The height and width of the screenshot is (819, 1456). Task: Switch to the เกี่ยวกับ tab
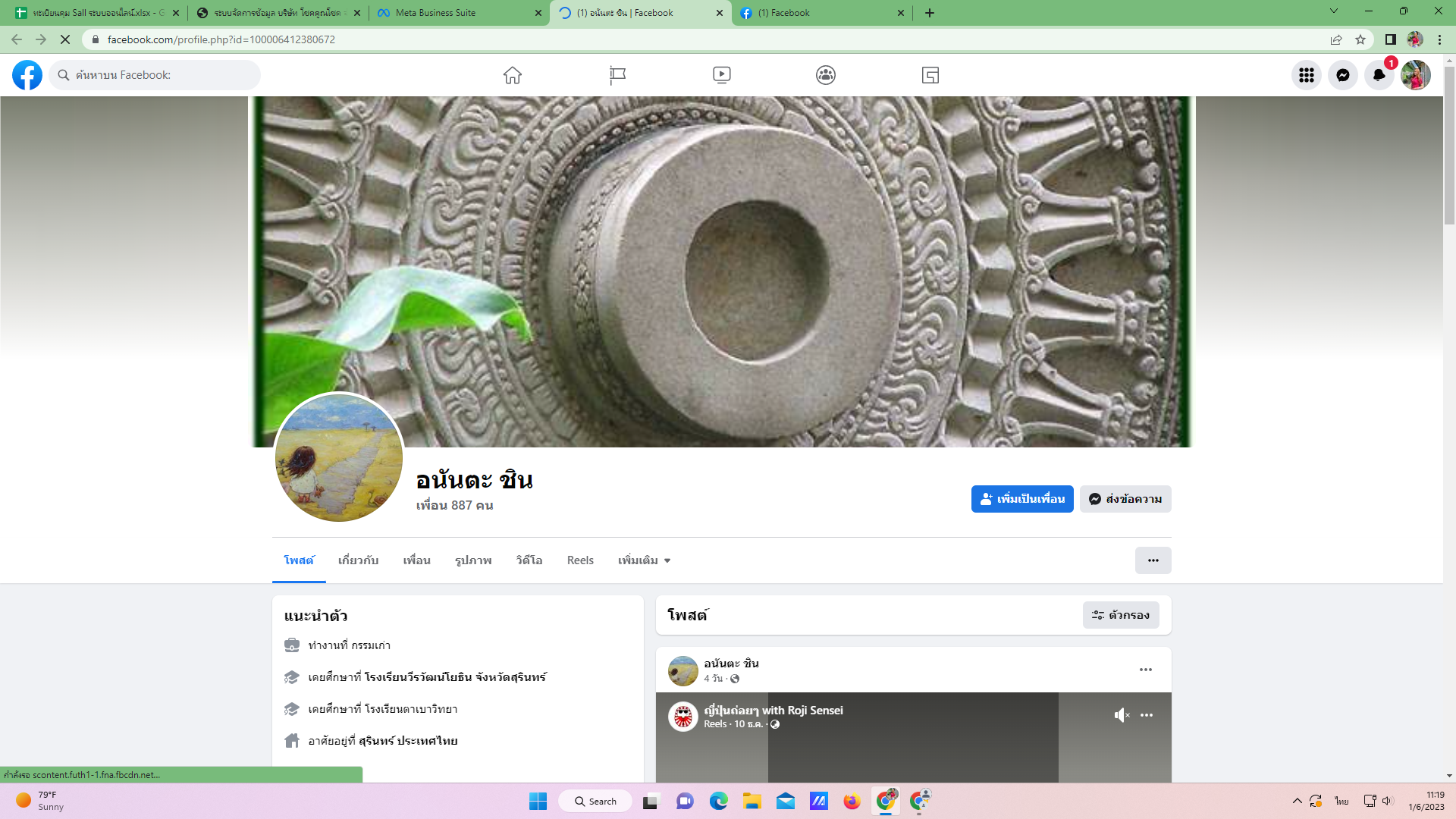tap(358, 560)
